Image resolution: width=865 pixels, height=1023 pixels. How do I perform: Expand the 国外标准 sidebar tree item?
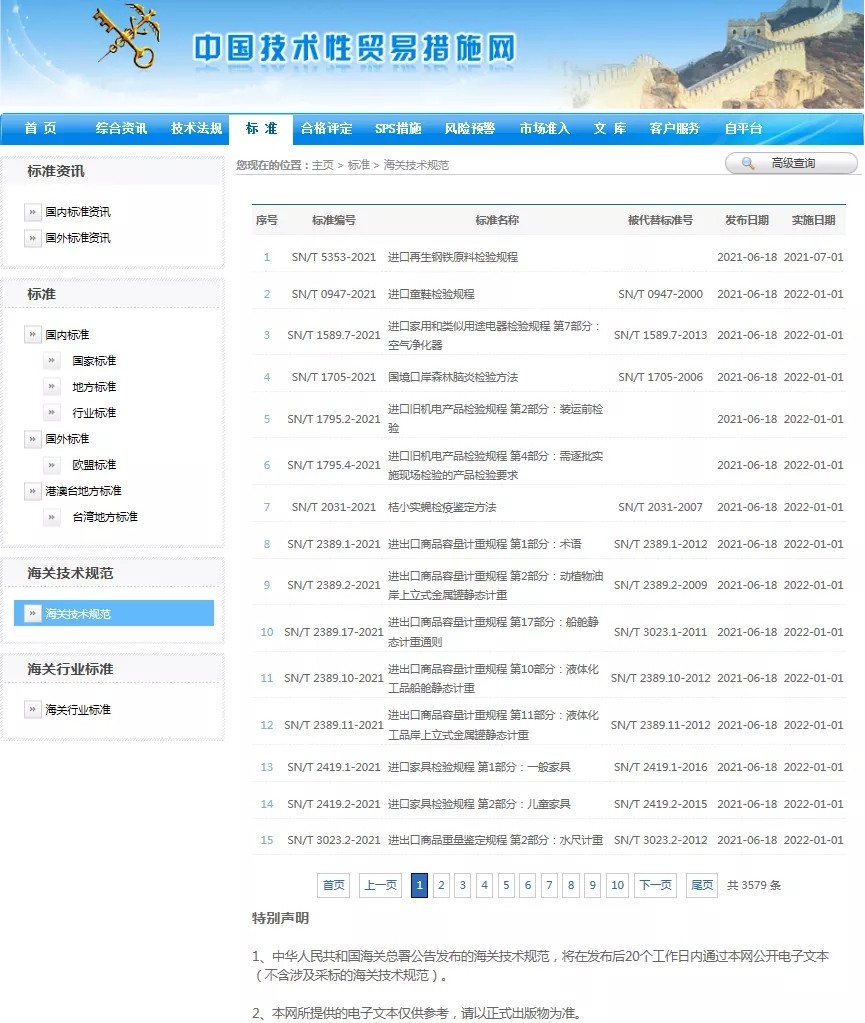click(x=67, y=439)
